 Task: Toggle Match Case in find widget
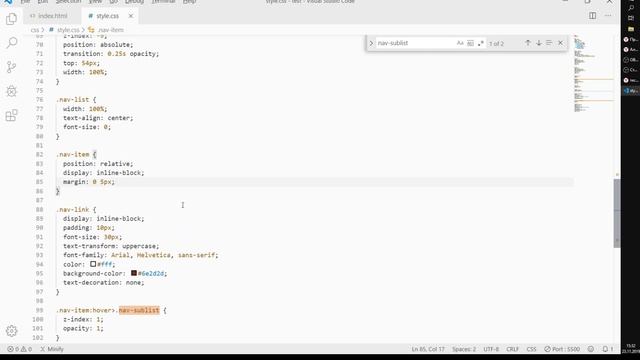coord(460,43)
